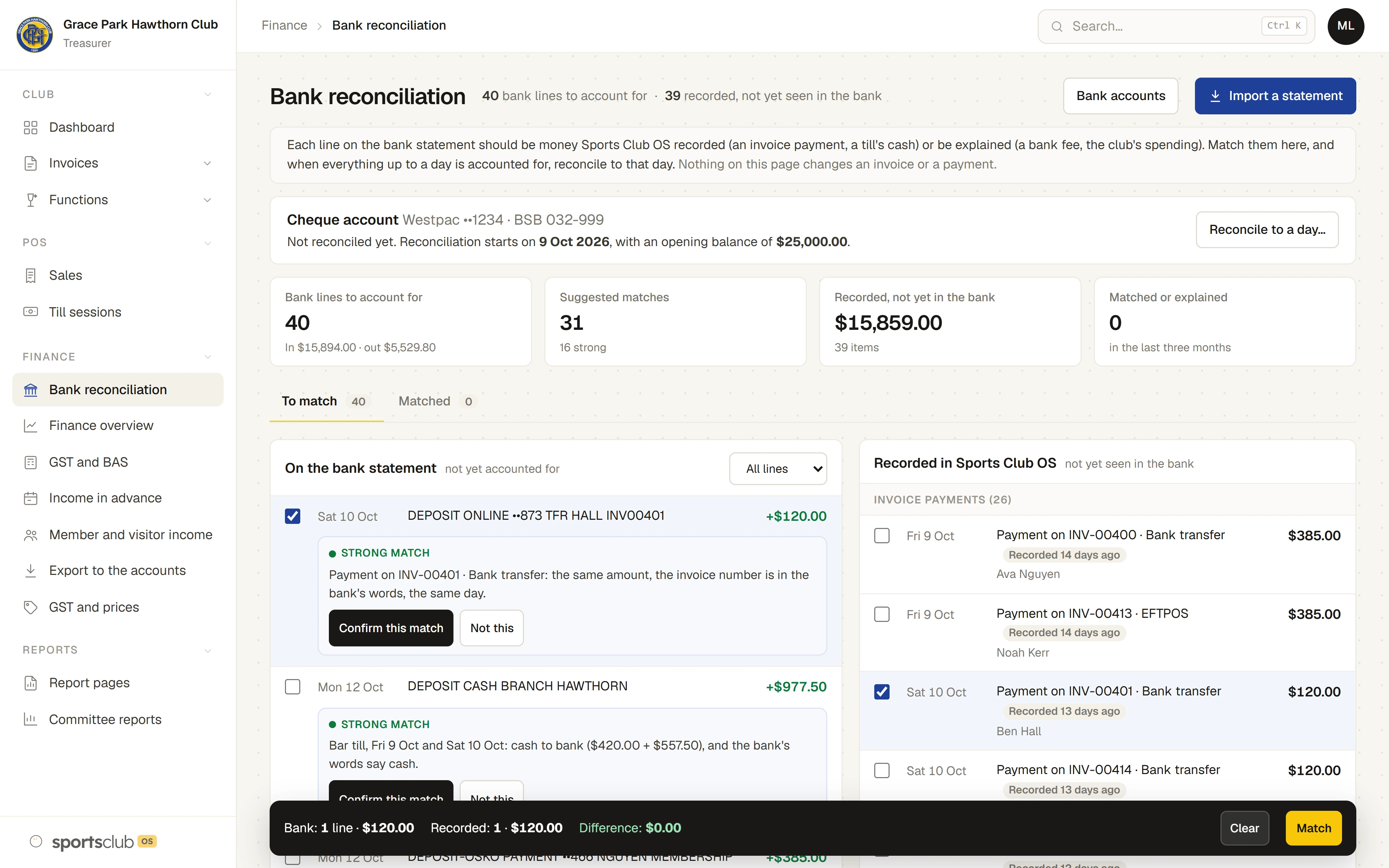
Task: Click the GST and prices tag icon
Action: click(30, 607)
